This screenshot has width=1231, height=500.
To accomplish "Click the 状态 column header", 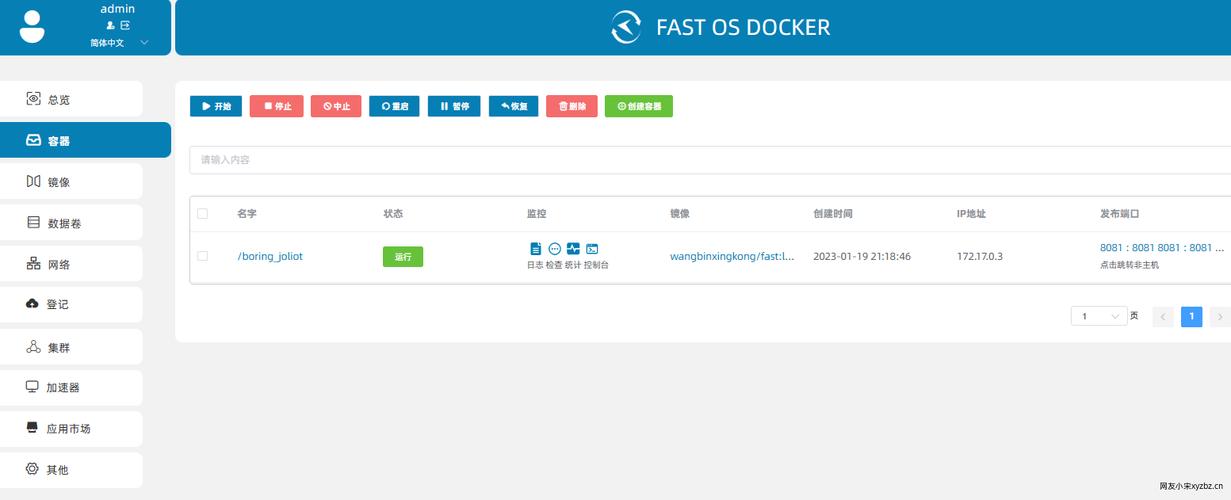I will click(x=393, y=214).
